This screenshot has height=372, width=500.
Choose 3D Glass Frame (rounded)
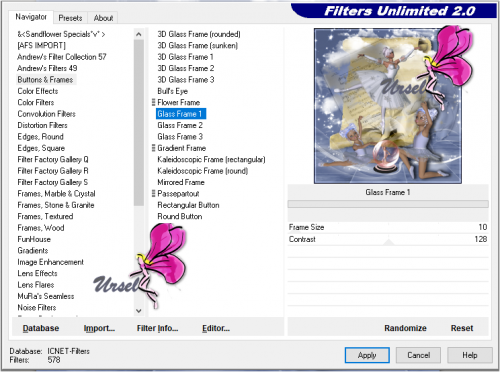tap(199, 34)
